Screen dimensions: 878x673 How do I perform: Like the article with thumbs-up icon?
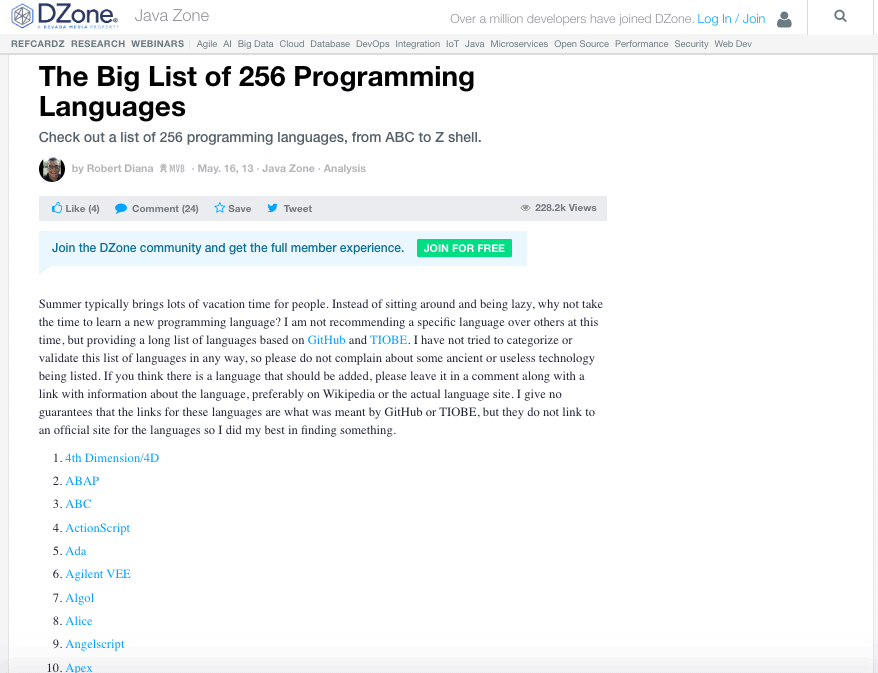(x=57, y=208)
